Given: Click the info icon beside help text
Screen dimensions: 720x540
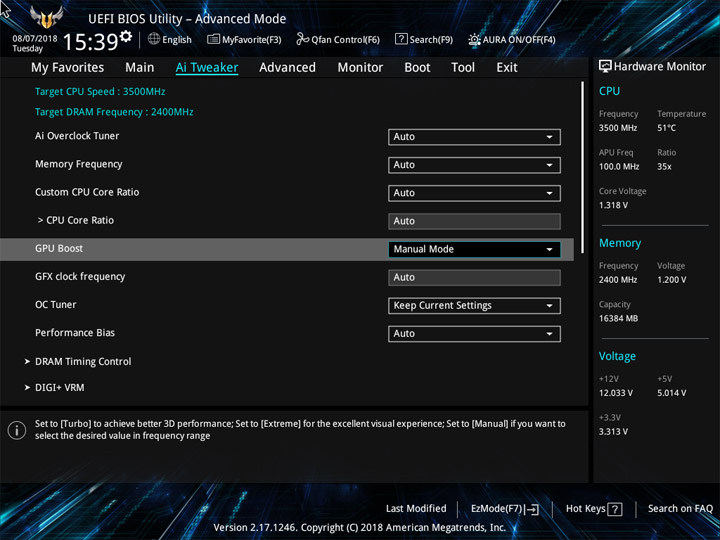Looking at the screenshot, I should [x=17, y=430].
